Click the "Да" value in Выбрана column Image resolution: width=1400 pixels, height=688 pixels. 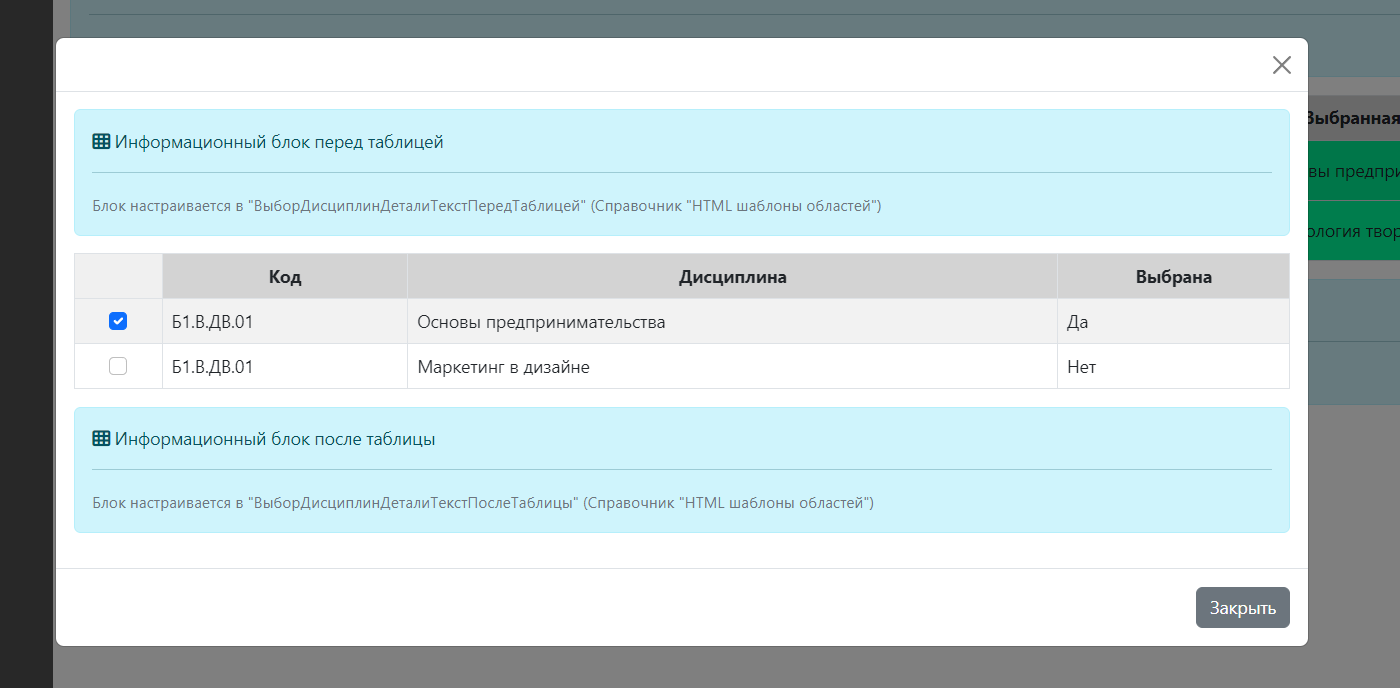click(1077, 322)
